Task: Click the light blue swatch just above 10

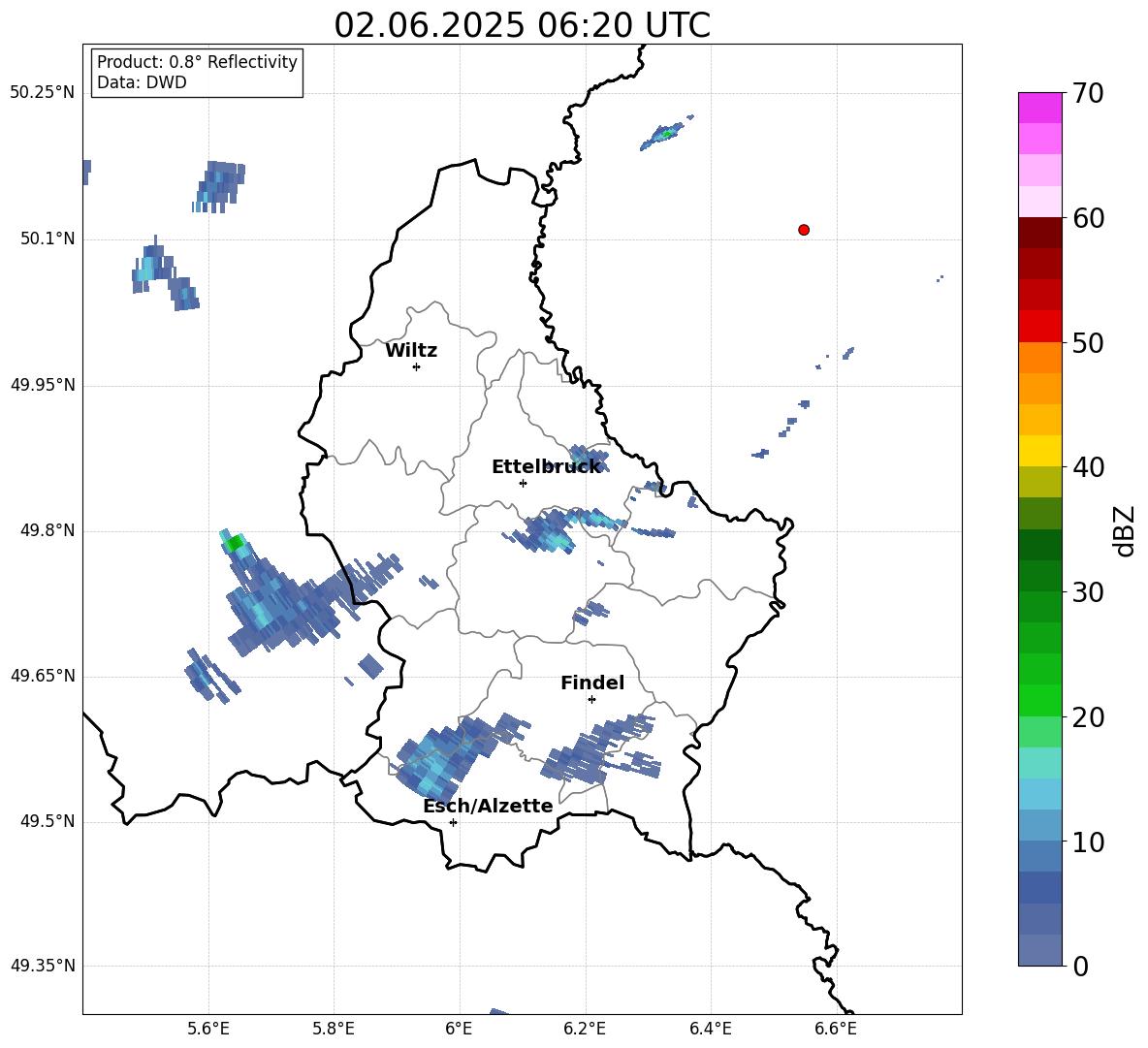Action: [1040, 826]
